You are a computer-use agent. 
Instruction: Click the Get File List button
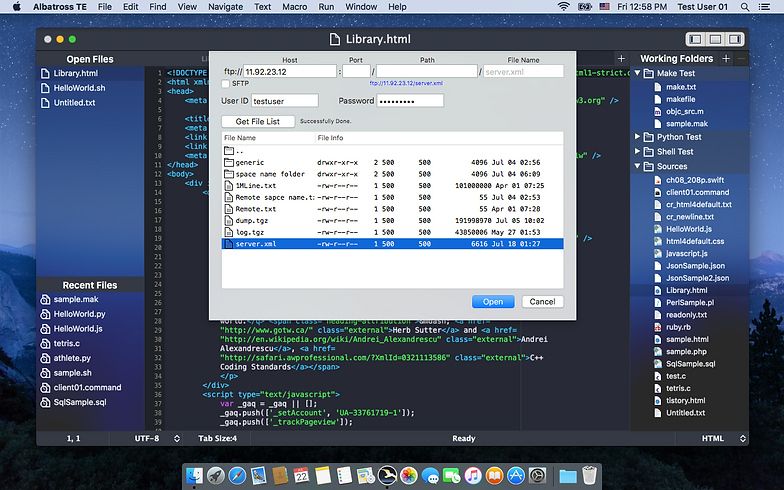[258, 122]
